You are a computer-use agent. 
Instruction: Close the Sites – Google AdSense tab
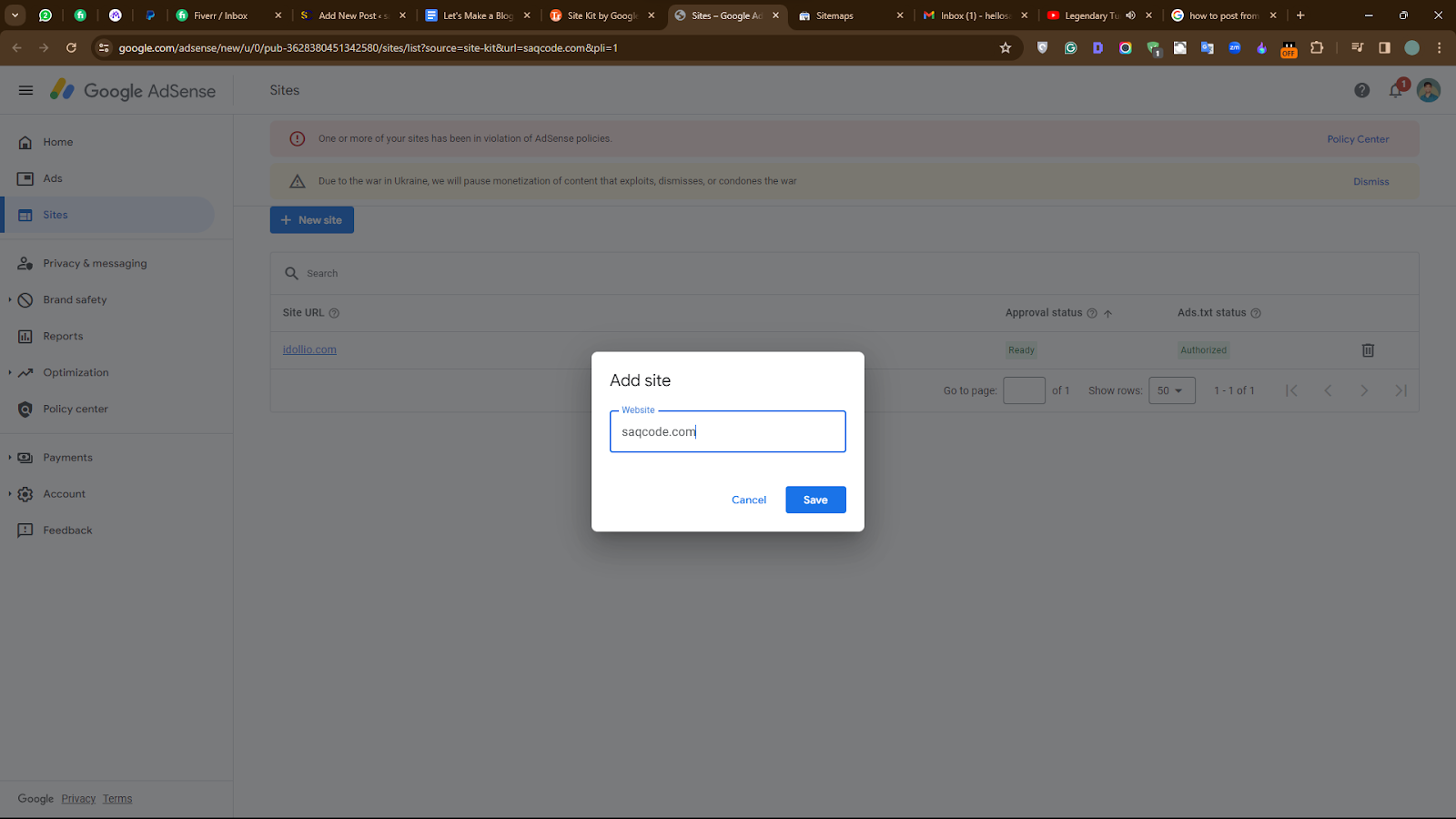coord(775,15)
